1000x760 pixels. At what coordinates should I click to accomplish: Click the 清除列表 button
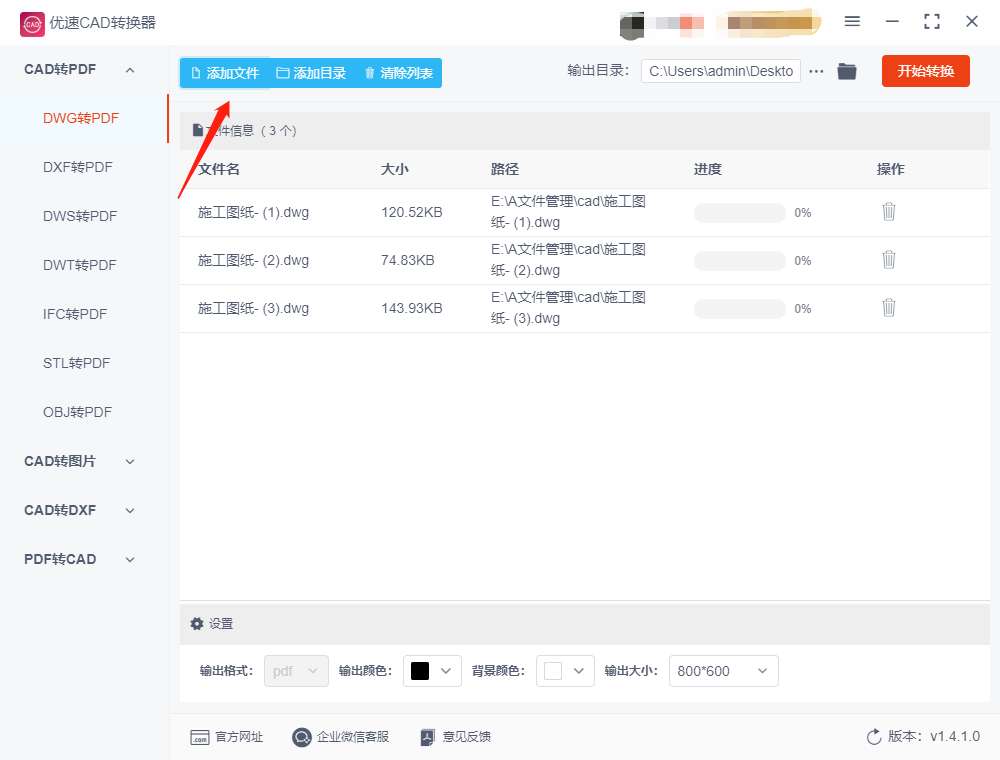point(399,73)
